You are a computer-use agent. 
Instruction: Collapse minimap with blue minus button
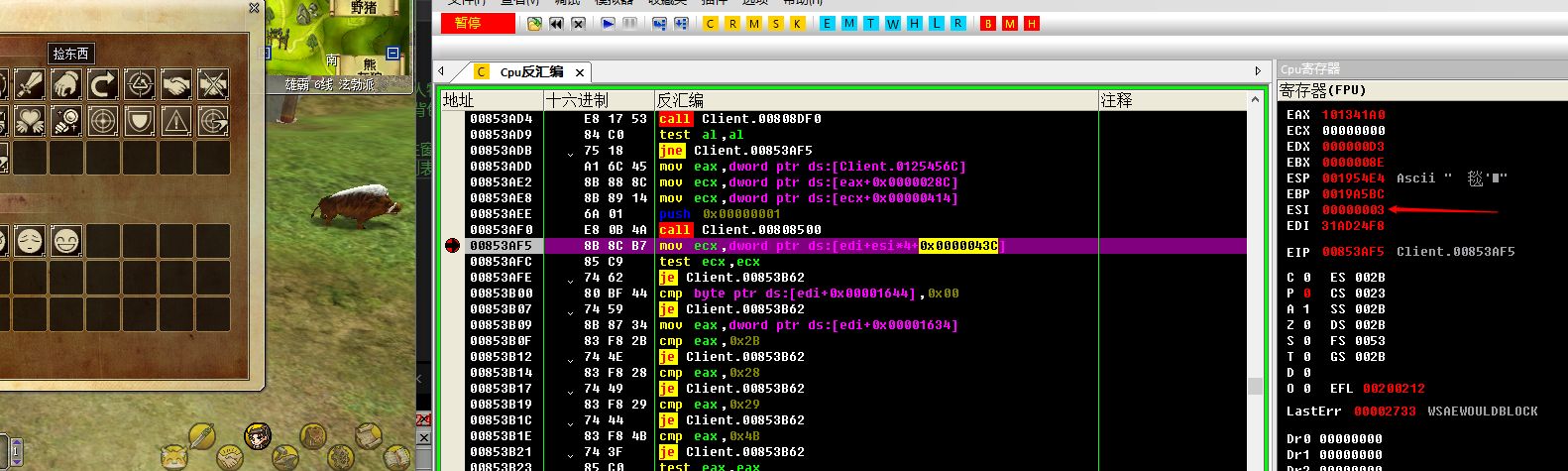point(392,53)
